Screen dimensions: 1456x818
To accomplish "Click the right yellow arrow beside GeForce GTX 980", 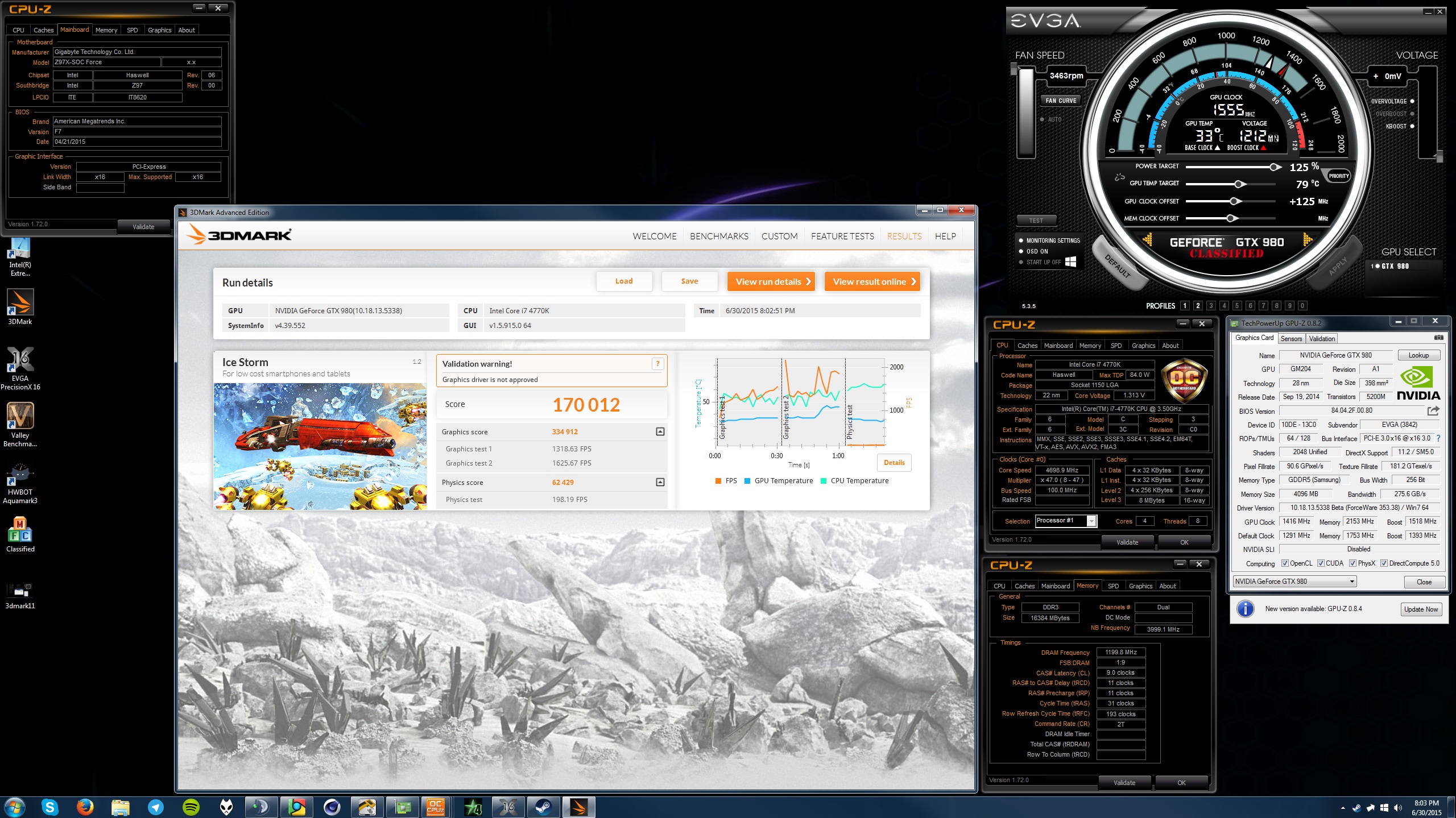I will pos(1308,239).
